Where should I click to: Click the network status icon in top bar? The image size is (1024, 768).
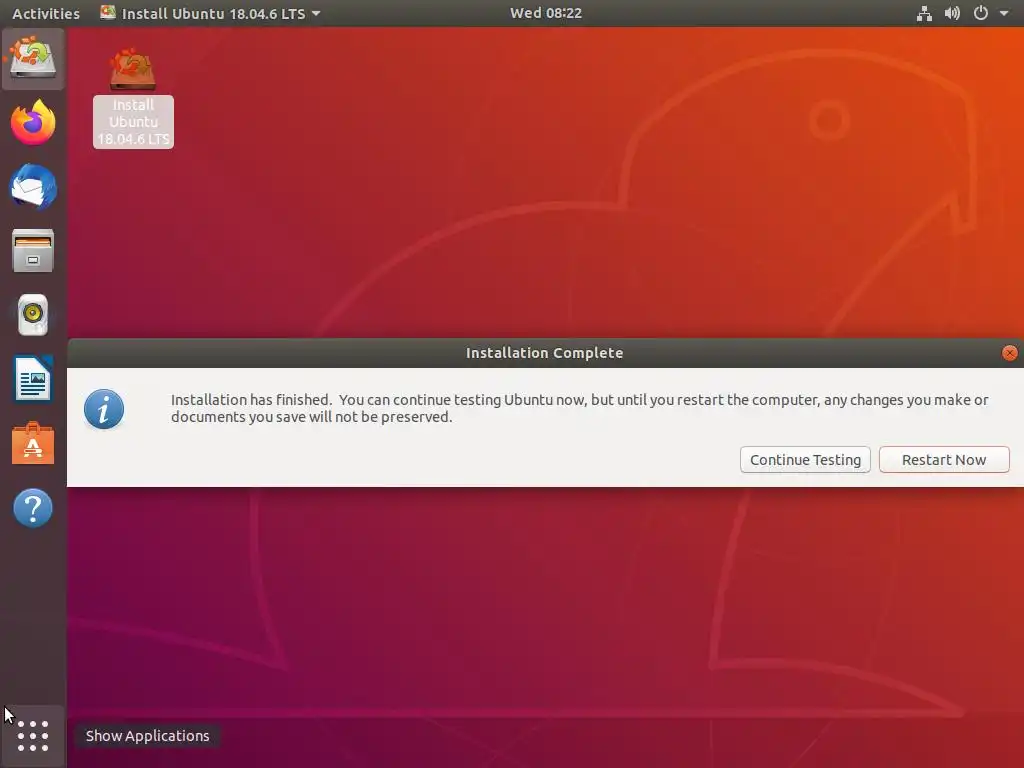tap(924, 13)
